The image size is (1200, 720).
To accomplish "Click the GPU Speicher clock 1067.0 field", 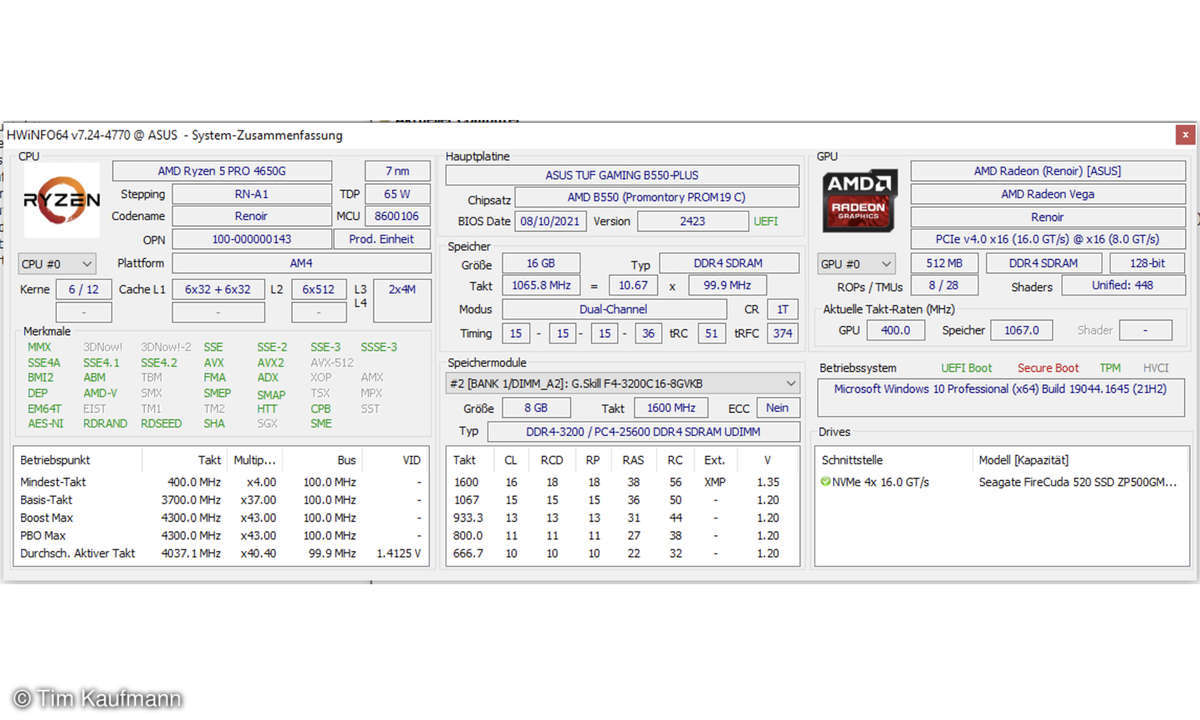I will point(1020,330).
